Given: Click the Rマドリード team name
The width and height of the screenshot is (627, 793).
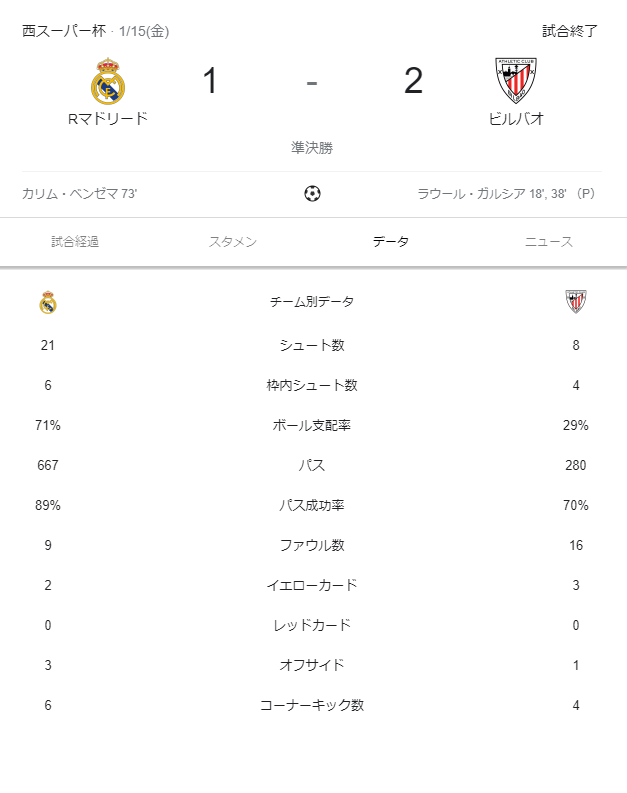Looking at the screenshot, I should [x=107, y=118].
